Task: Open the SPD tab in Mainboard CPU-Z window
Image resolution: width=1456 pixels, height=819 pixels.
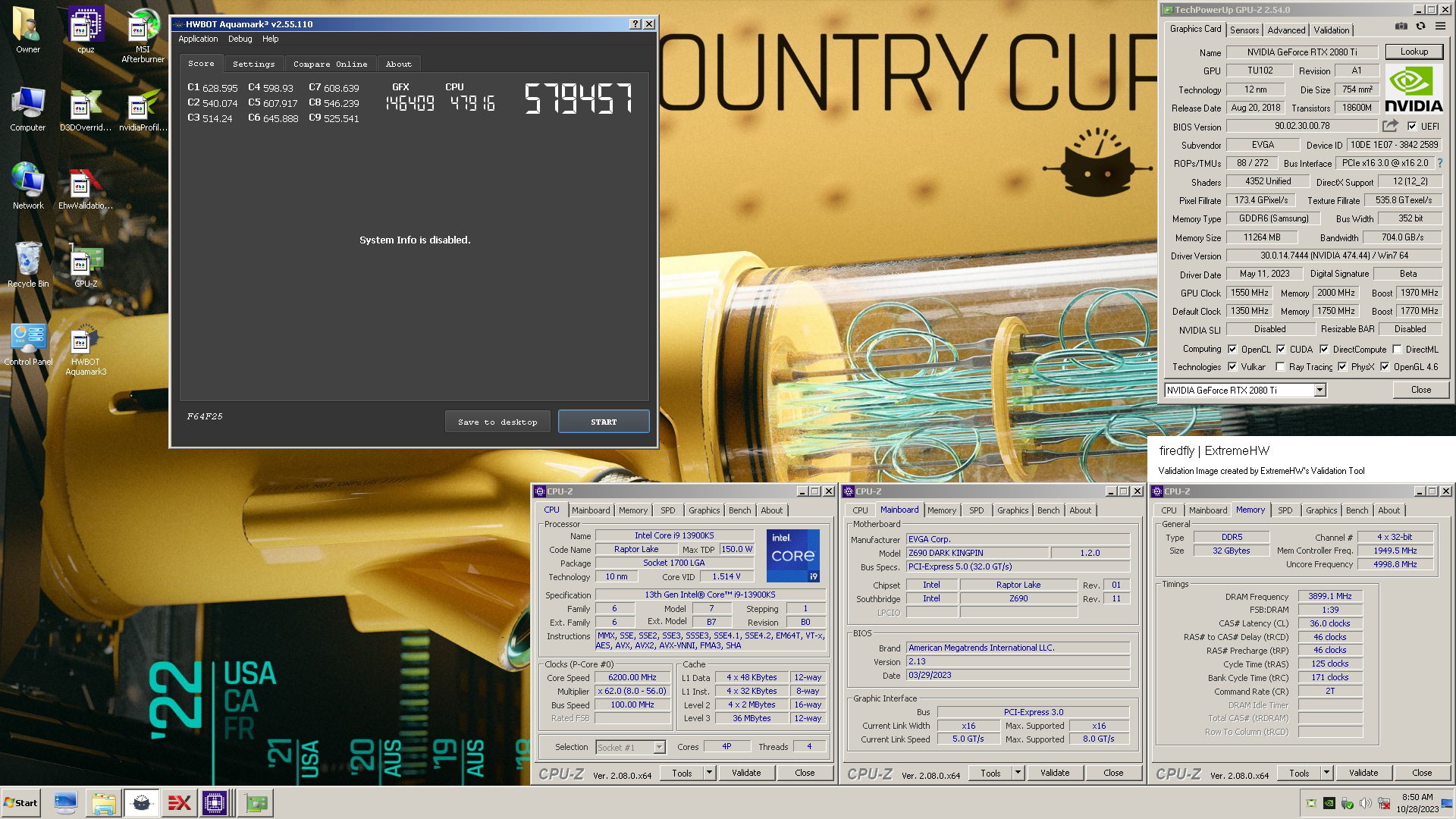Action: 977,510
